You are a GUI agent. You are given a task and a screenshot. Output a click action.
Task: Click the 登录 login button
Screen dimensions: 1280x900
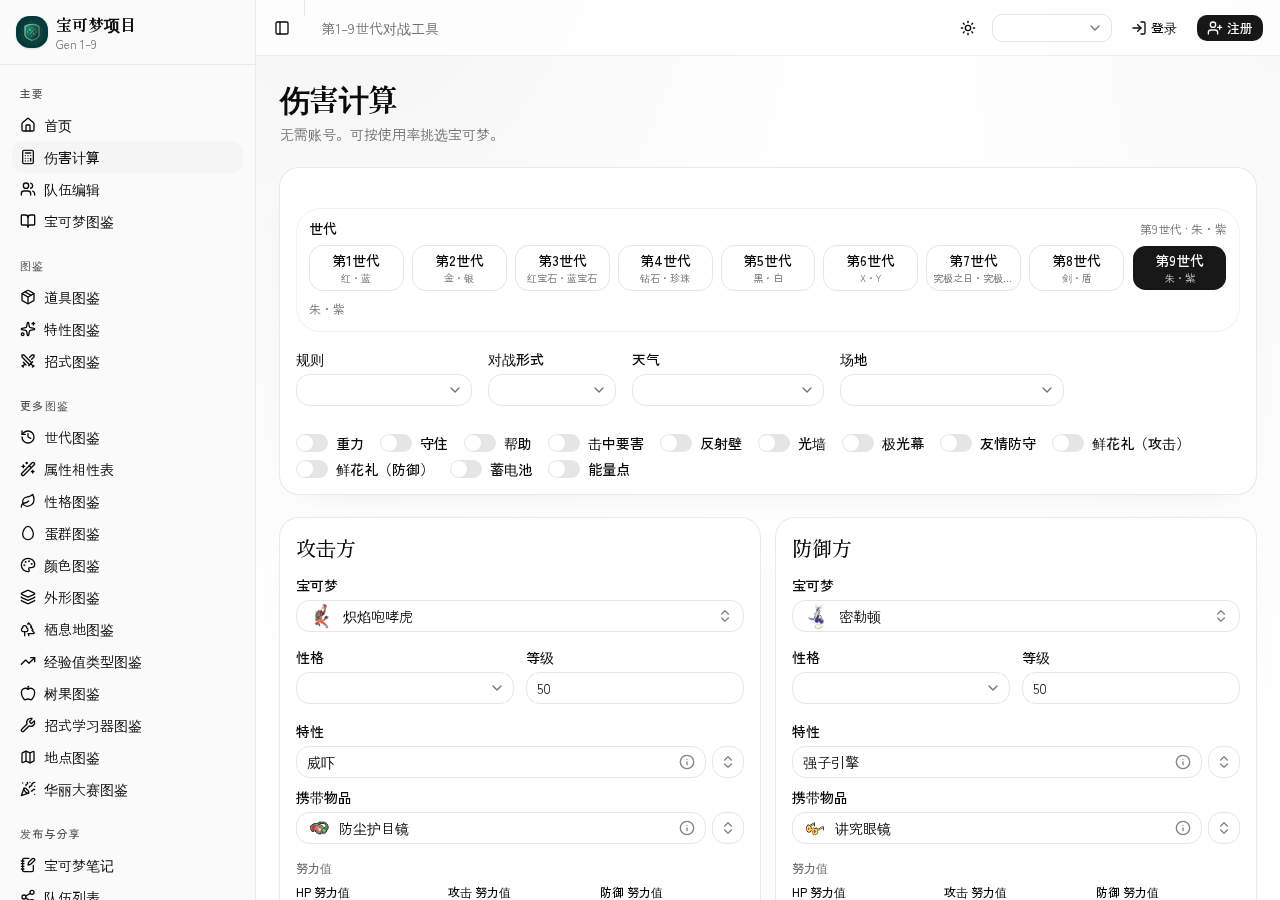tap(1154, 28)
